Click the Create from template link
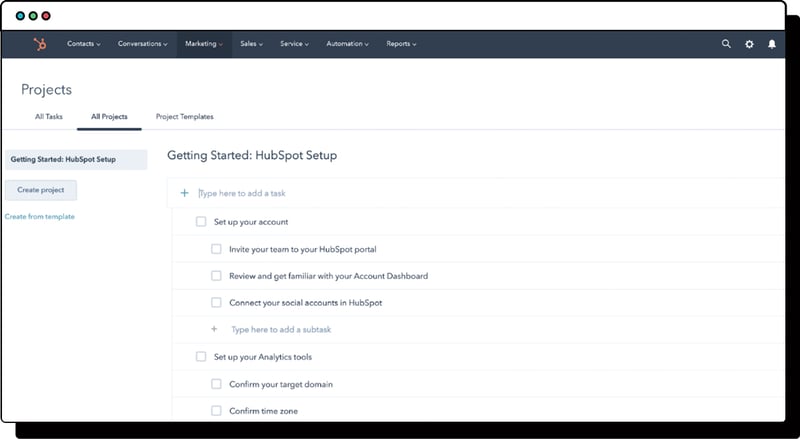 pos(40,216)
